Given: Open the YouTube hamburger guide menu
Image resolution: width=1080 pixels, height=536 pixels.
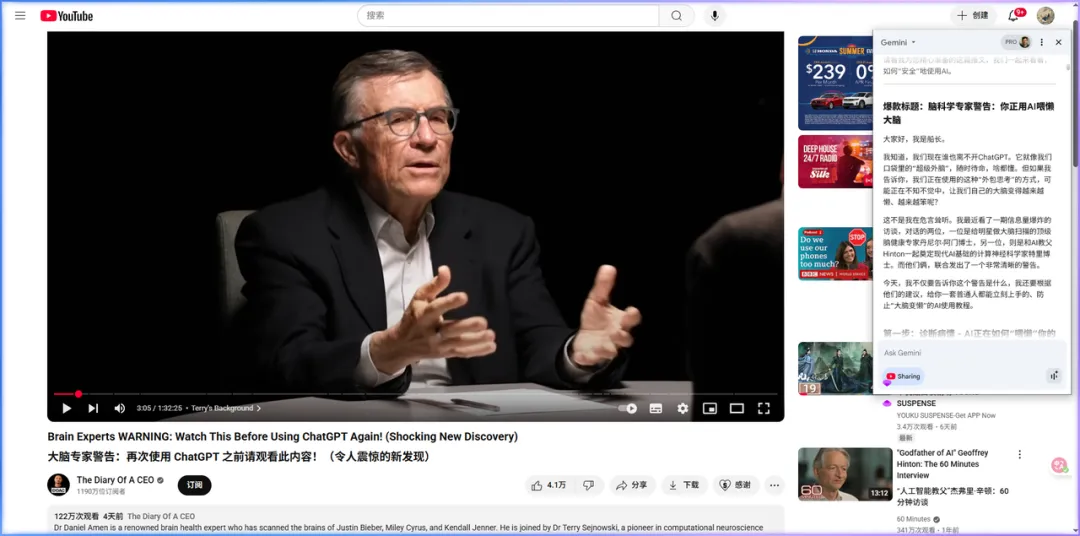Looking at the screenshot, I should pyautogui.click(x=20, y=16).
